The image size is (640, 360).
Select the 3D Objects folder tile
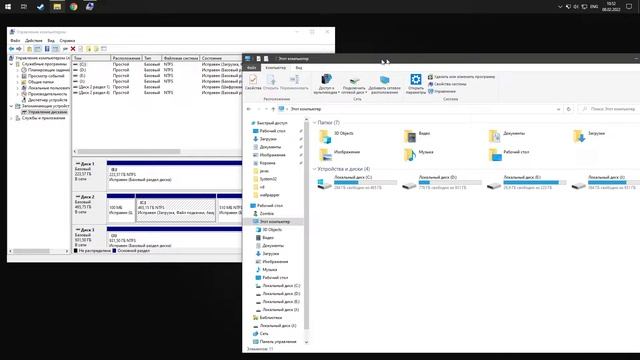point(337,136)
